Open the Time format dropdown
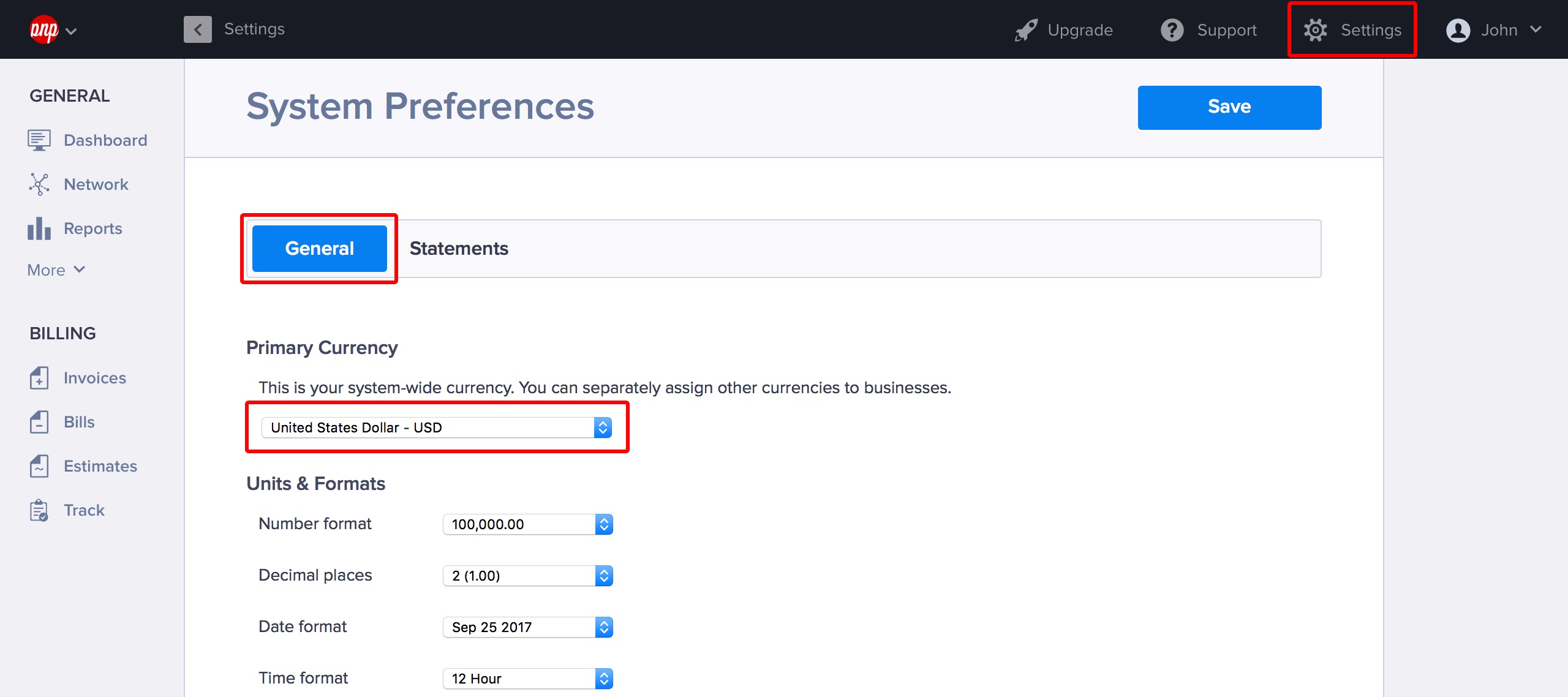This screenshot has width=1568, height=697. (527, 679)
